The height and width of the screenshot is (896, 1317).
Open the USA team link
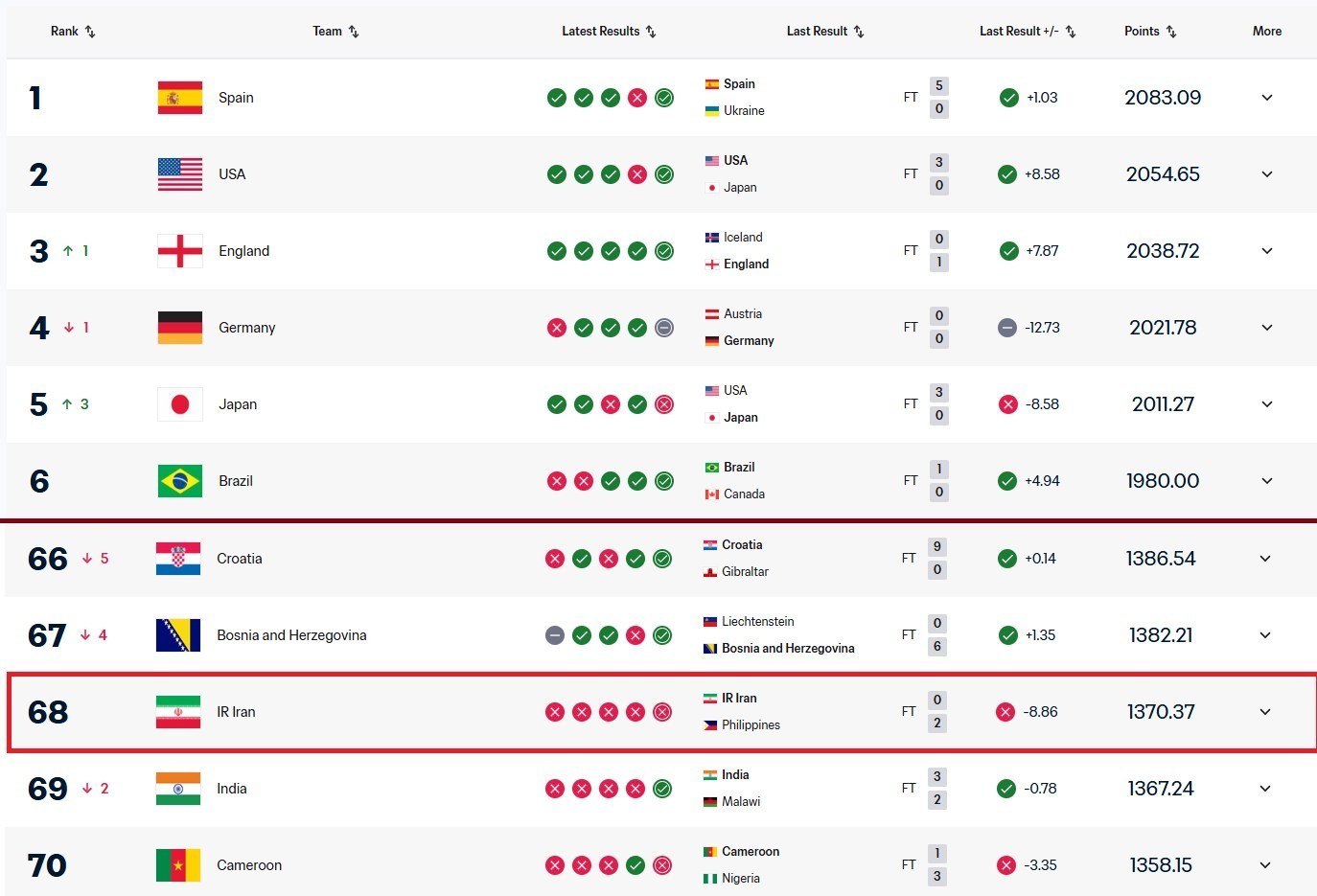[x=232, y=174]
